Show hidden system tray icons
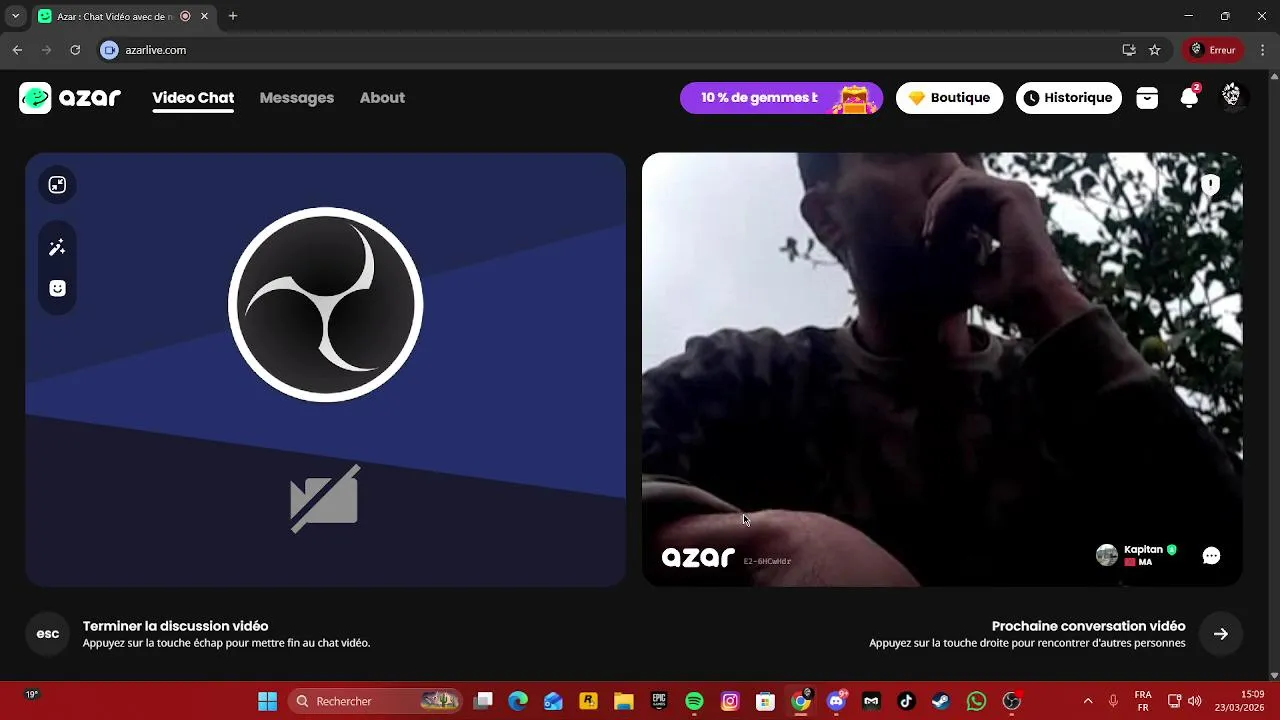The width and height of the screenshot is (1280, 720). tap(1088, 701)
